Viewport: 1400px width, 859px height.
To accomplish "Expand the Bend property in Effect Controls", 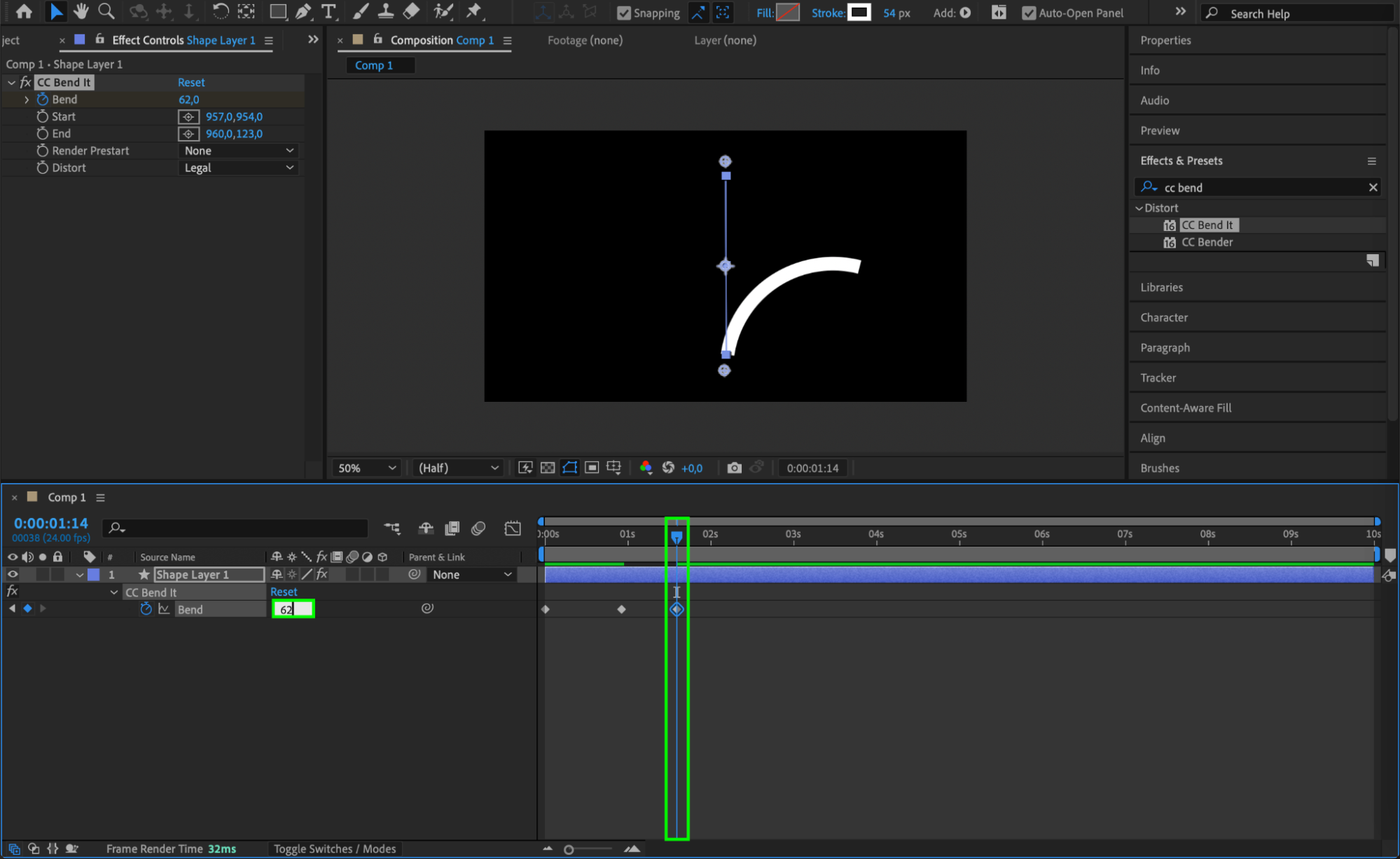I will [x=27, y=99].
